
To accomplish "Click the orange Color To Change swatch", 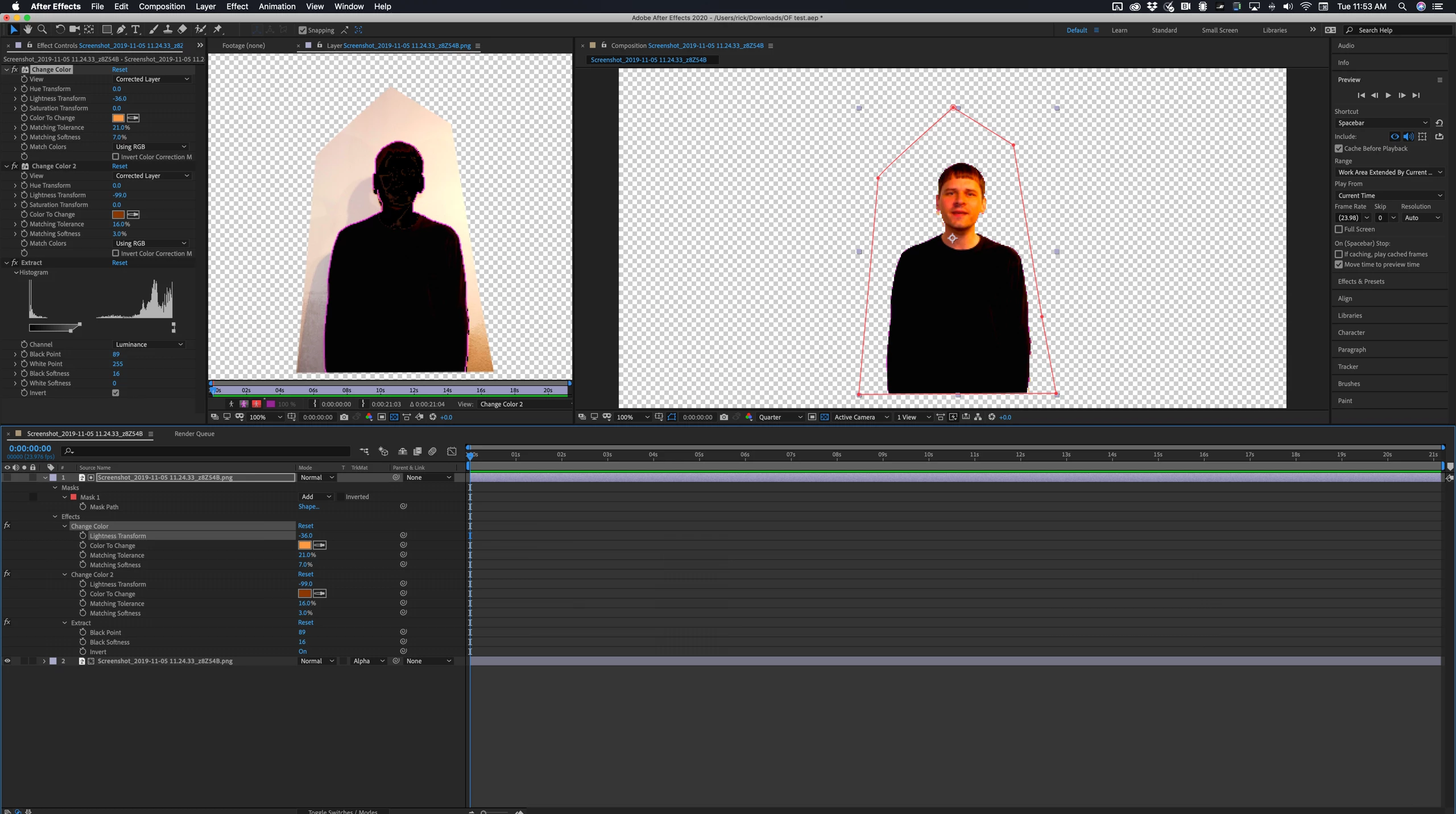I will pyautogui.click(x=118, y=118).
